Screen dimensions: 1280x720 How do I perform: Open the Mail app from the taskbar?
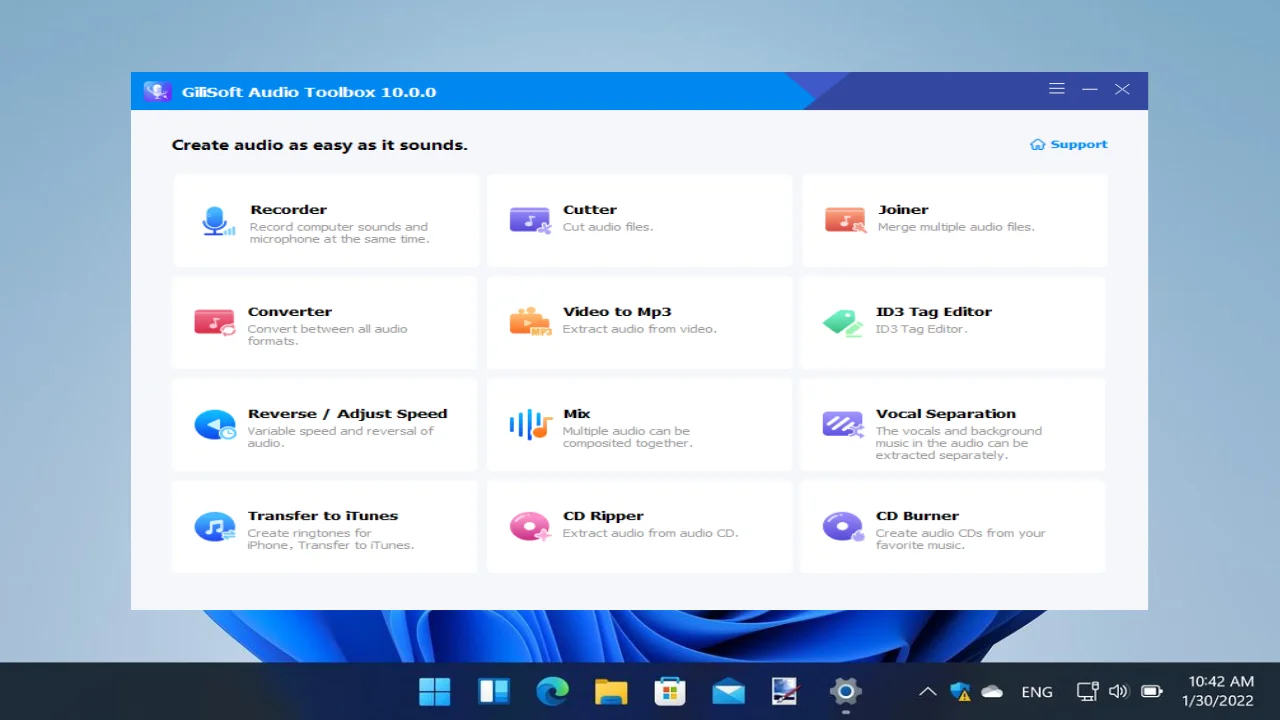[728, 691]
